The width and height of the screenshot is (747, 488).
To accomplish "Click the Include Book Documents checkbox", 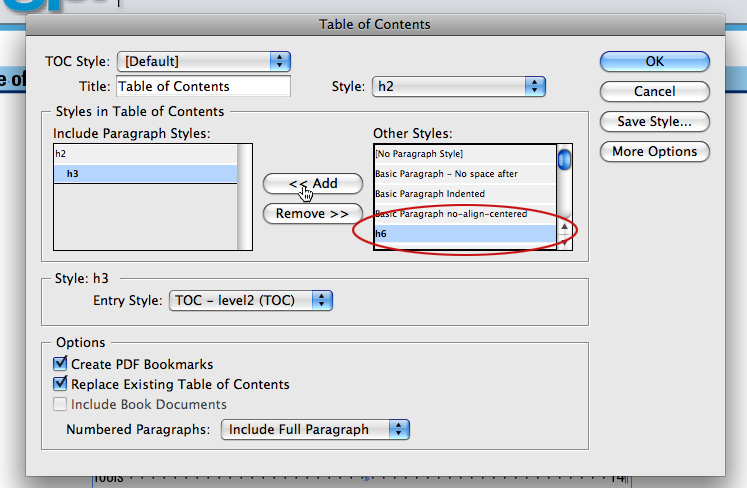I will [x=61, y=404].
